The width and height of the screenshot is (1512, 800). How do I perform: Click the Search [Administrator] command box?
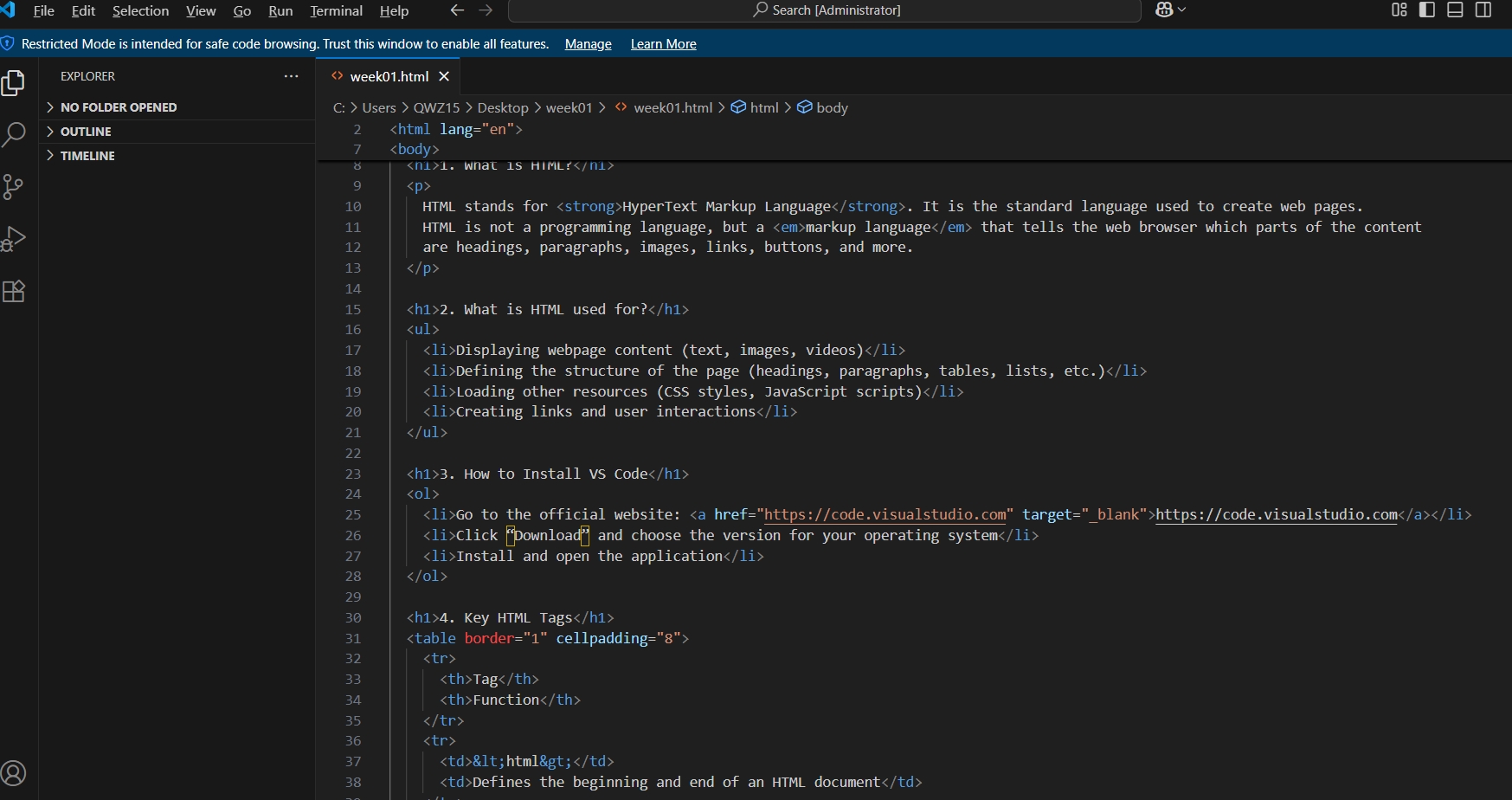click(825, 10)
